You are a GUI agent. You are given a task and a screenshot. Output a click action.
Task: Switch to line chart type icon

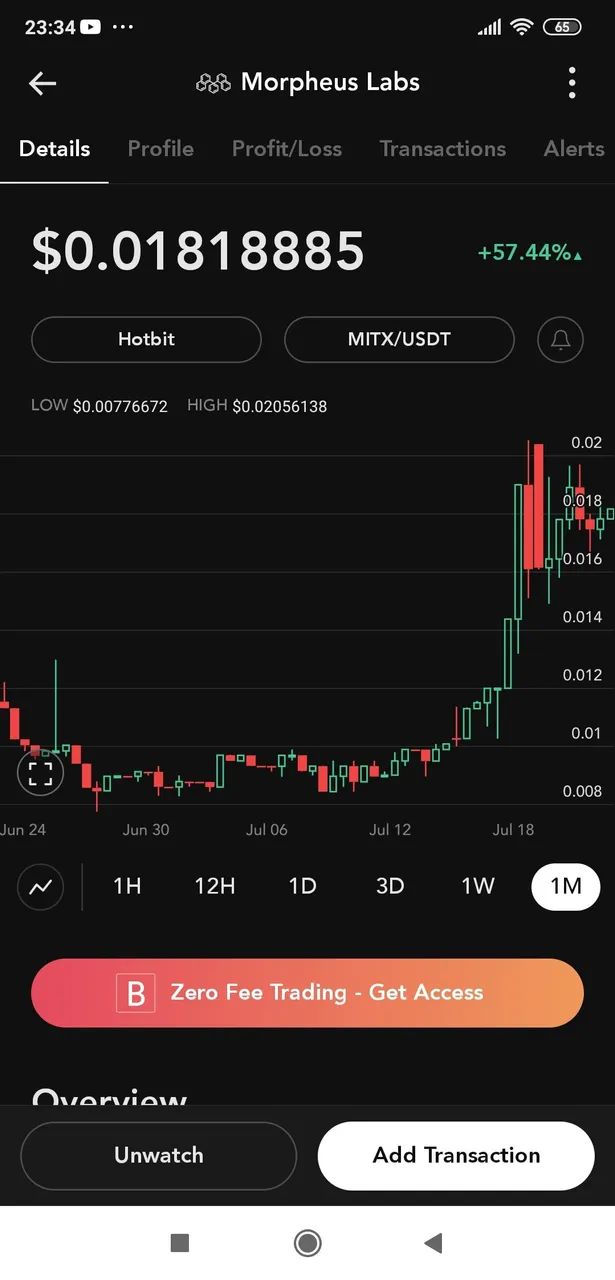tap(41, 886)
